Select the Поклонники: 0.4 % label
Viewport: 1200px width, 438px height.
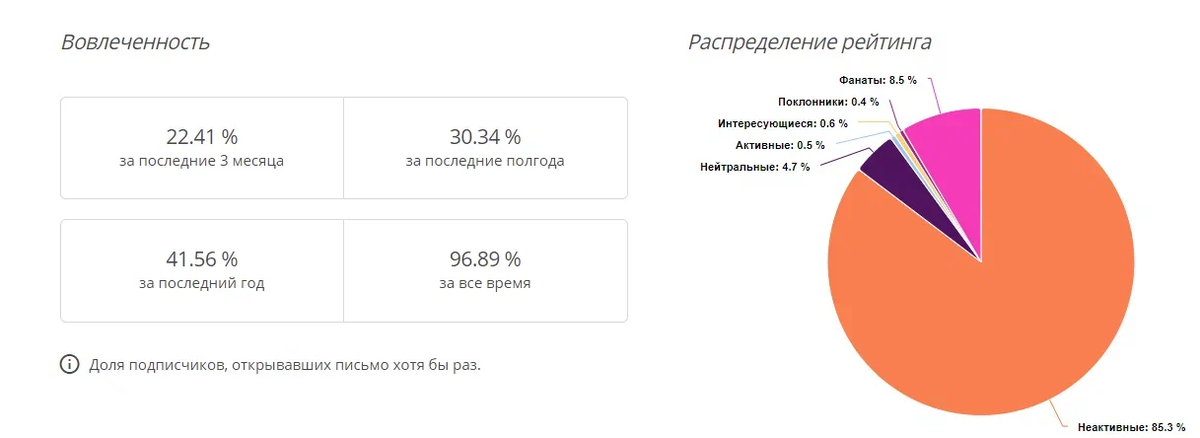pos(828,101)
